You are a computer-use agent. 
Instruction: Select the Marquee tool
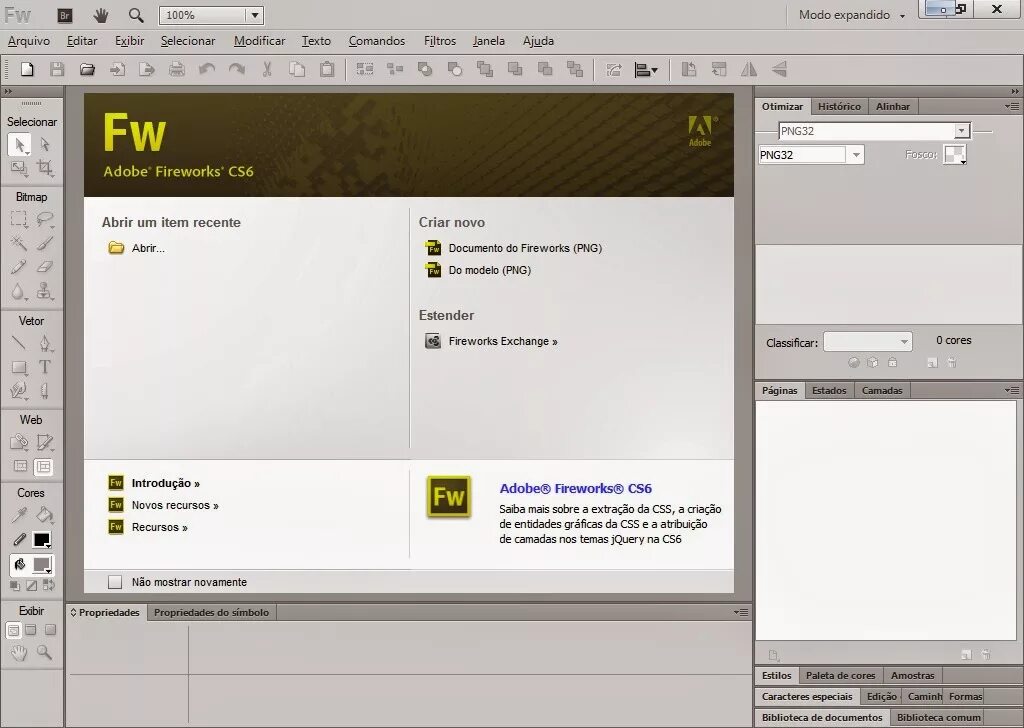(x=19, y=219)
